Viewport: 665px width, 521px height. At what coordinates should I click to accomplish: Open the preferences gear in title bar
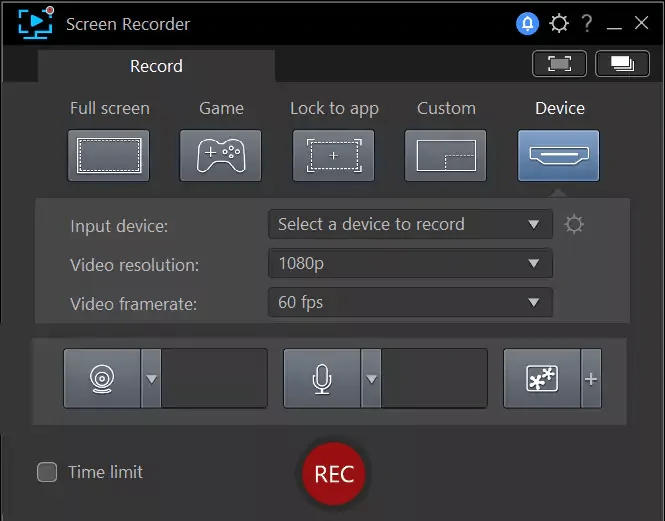(x=559, y=23)
